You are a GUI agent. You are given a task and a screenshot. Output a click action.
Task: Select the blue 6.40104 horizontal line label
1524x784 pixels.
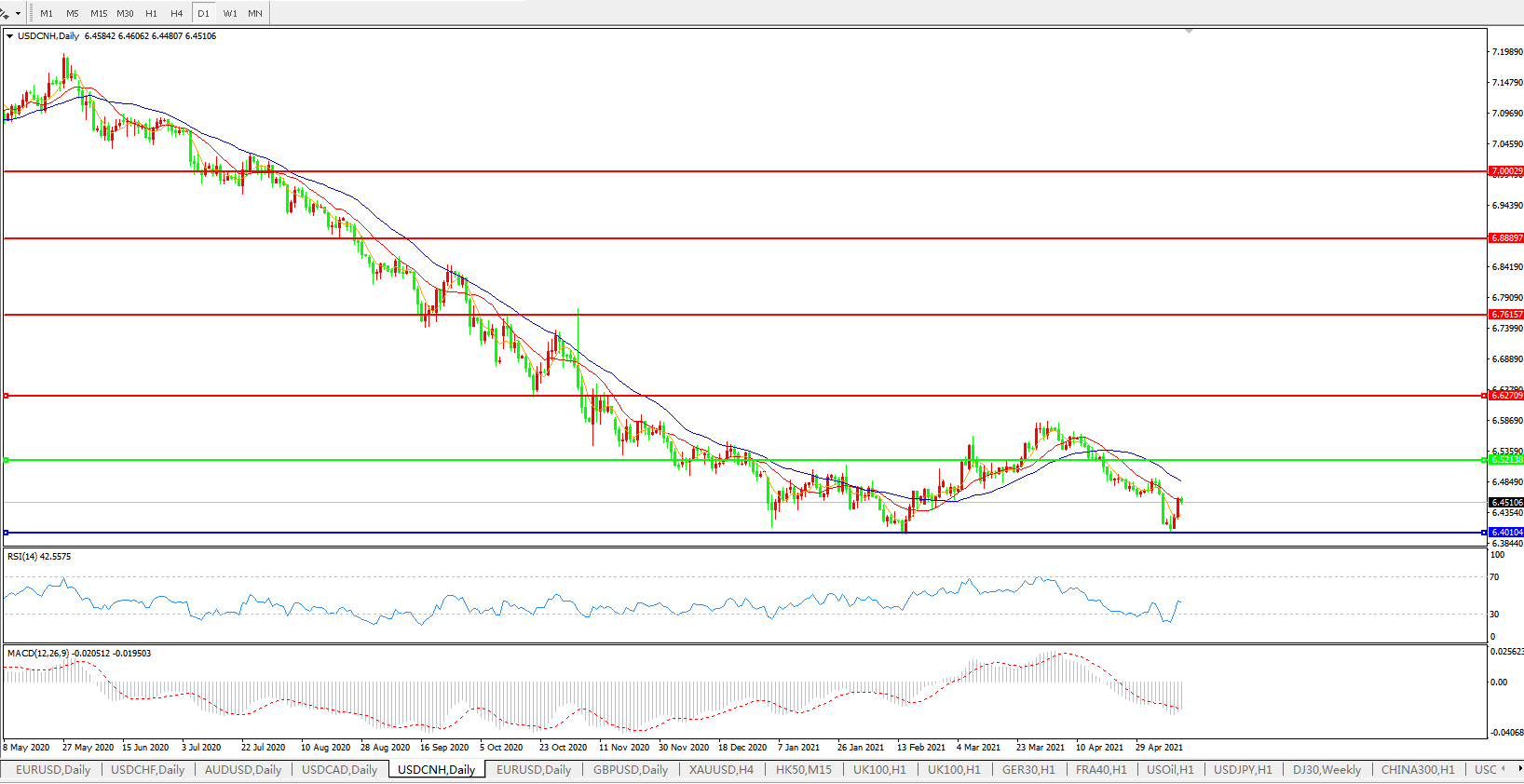coord(1506,533)
